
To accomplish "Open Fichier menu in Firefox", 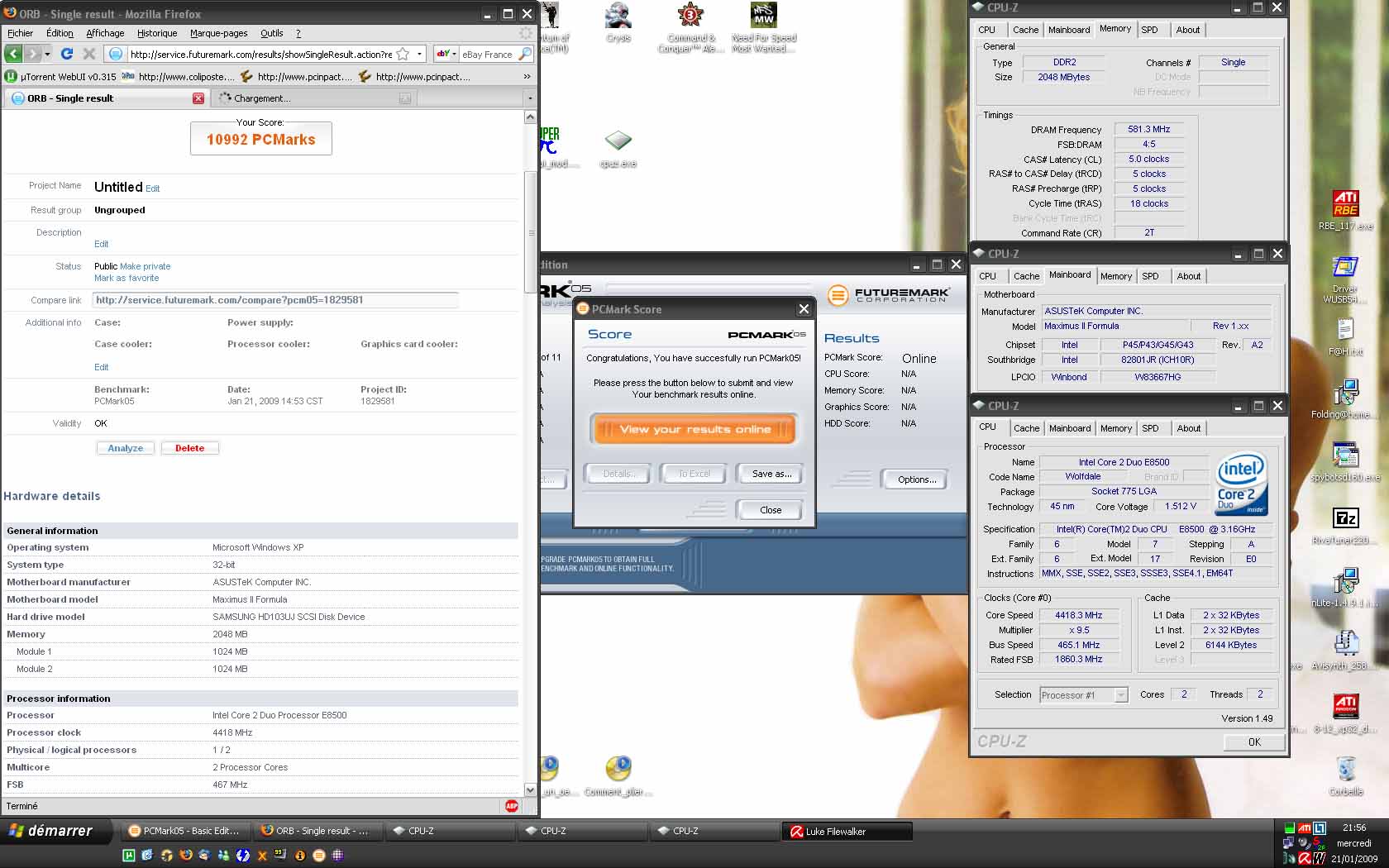I will click(x=21, y=33).
